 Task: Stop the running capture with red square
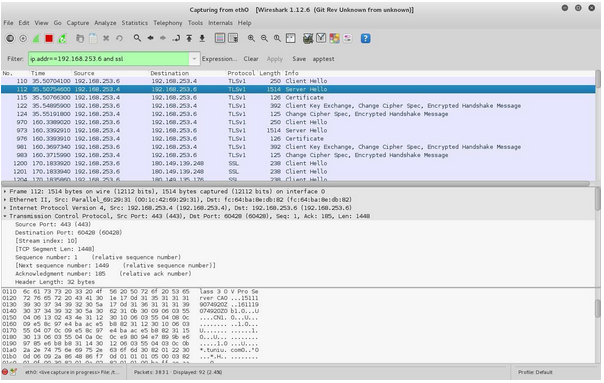[x=49, y=39]
